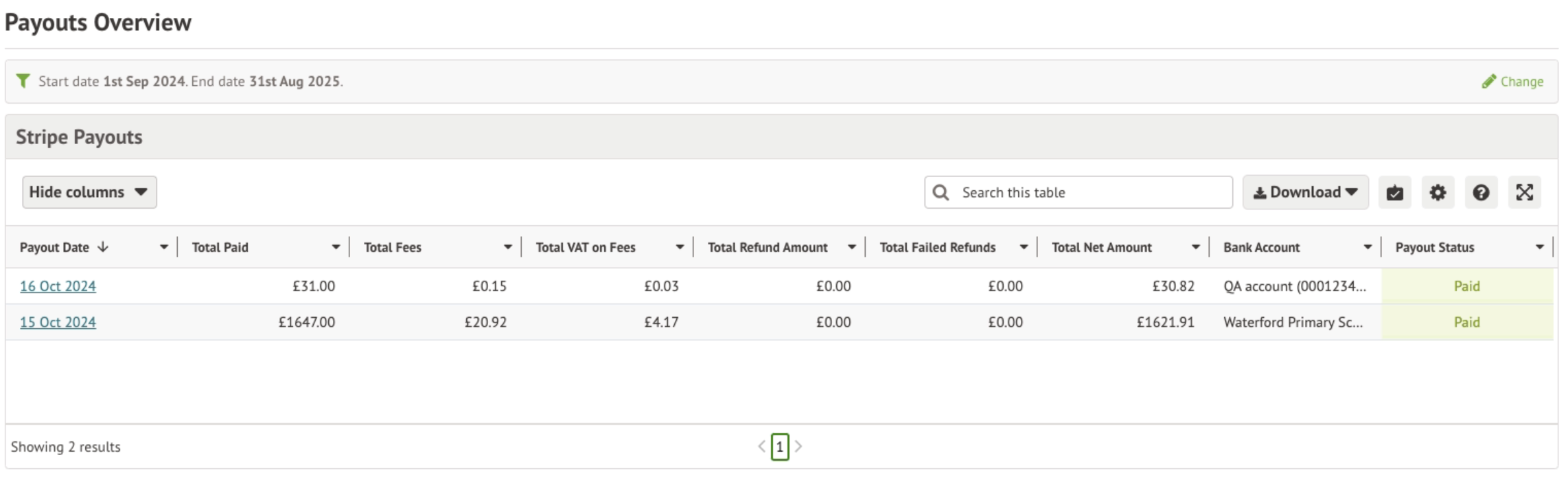Click the help question mark icon
Image resolution: width=1568 pixels, height=486 pixels.
pyautogui.click(x=1481, y=193)
